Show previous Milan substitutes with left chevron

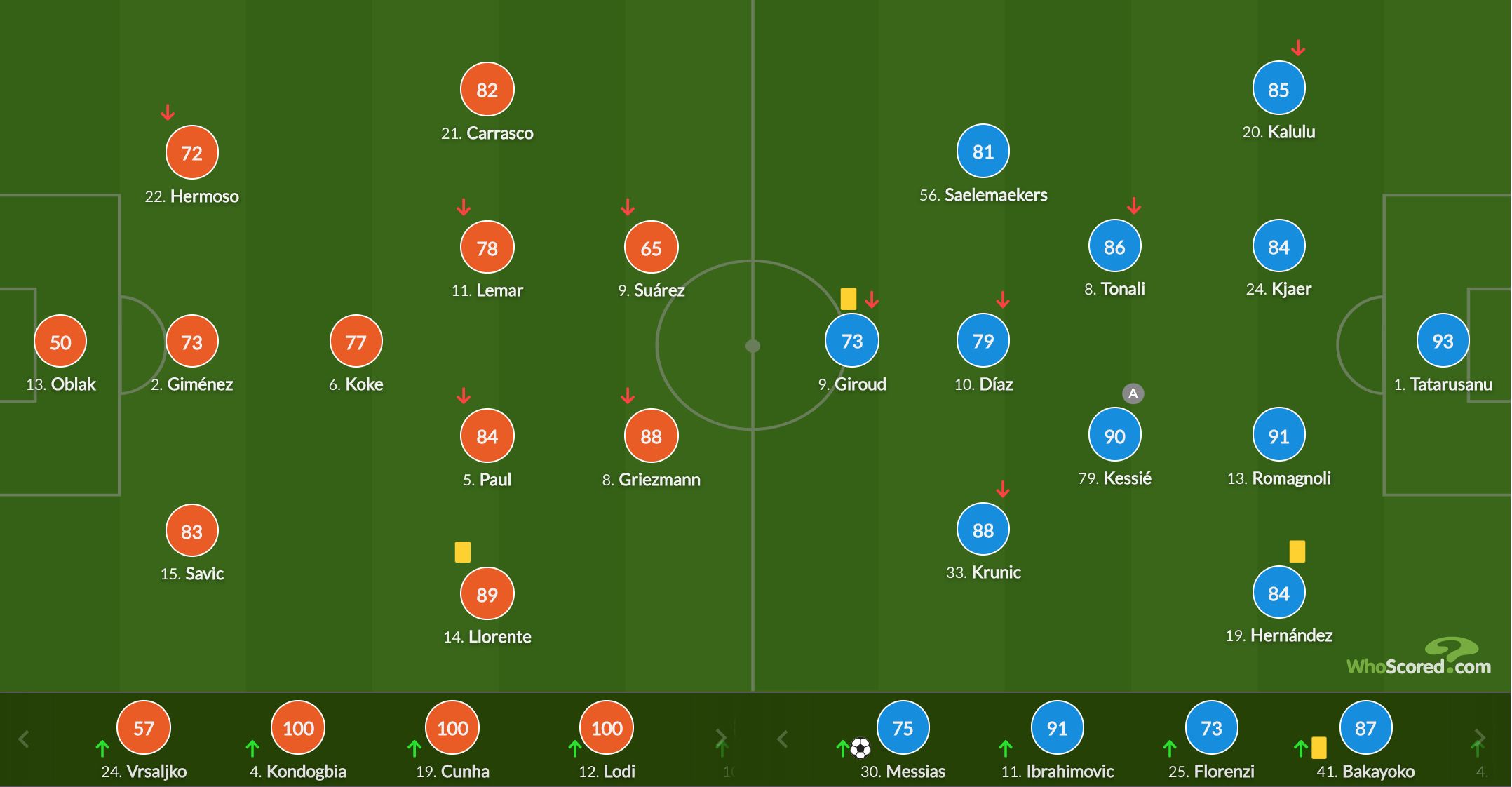(x=783, y=739)
